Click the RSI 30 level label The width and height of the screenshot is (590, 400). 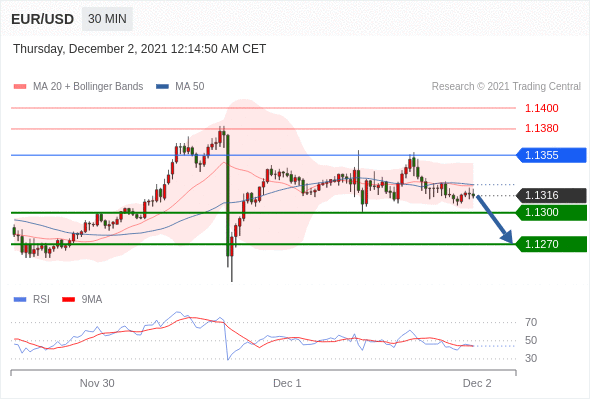531,358
